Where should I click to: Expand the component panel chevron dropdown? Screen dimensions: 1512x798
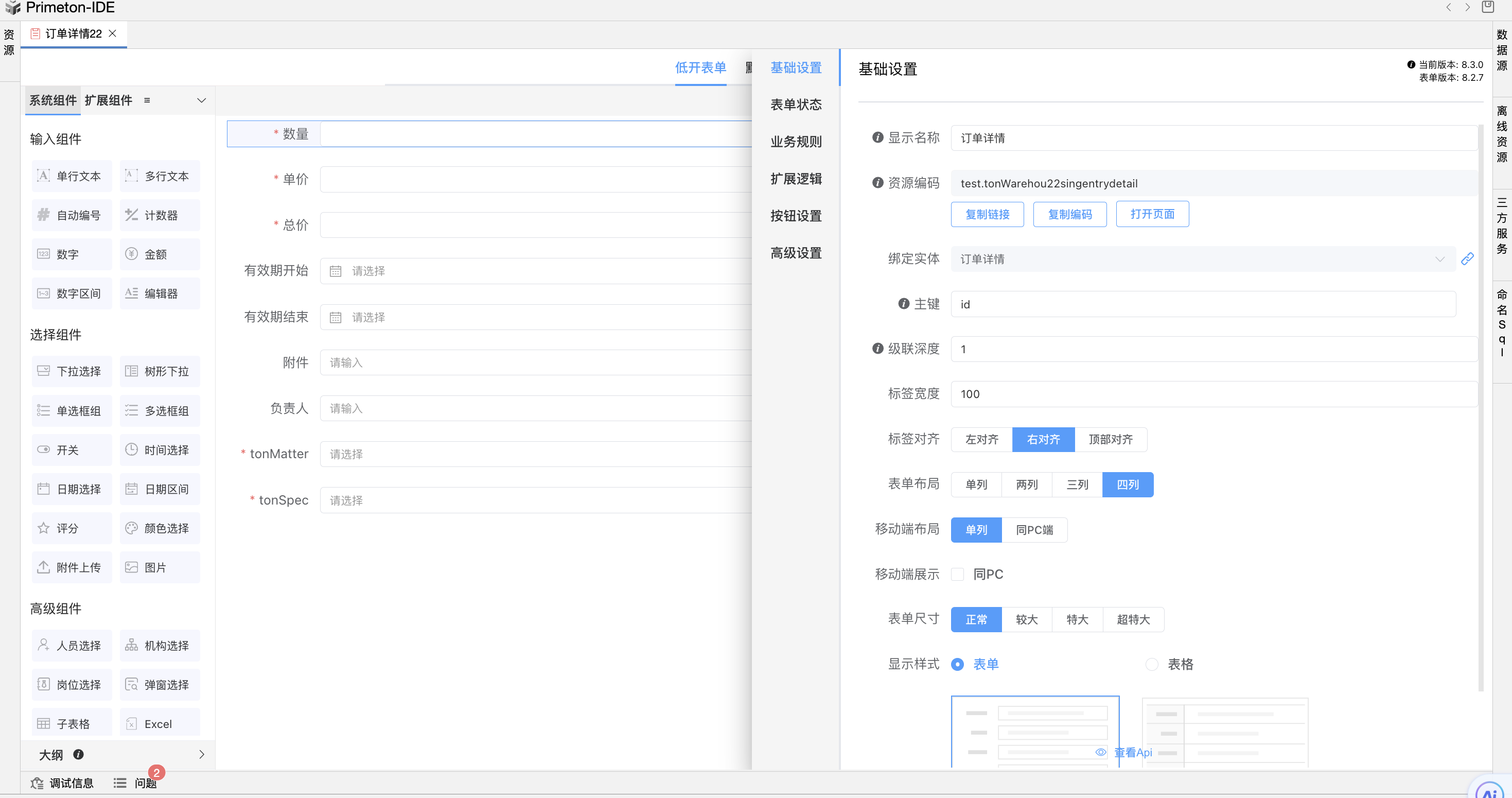(201, 100)
